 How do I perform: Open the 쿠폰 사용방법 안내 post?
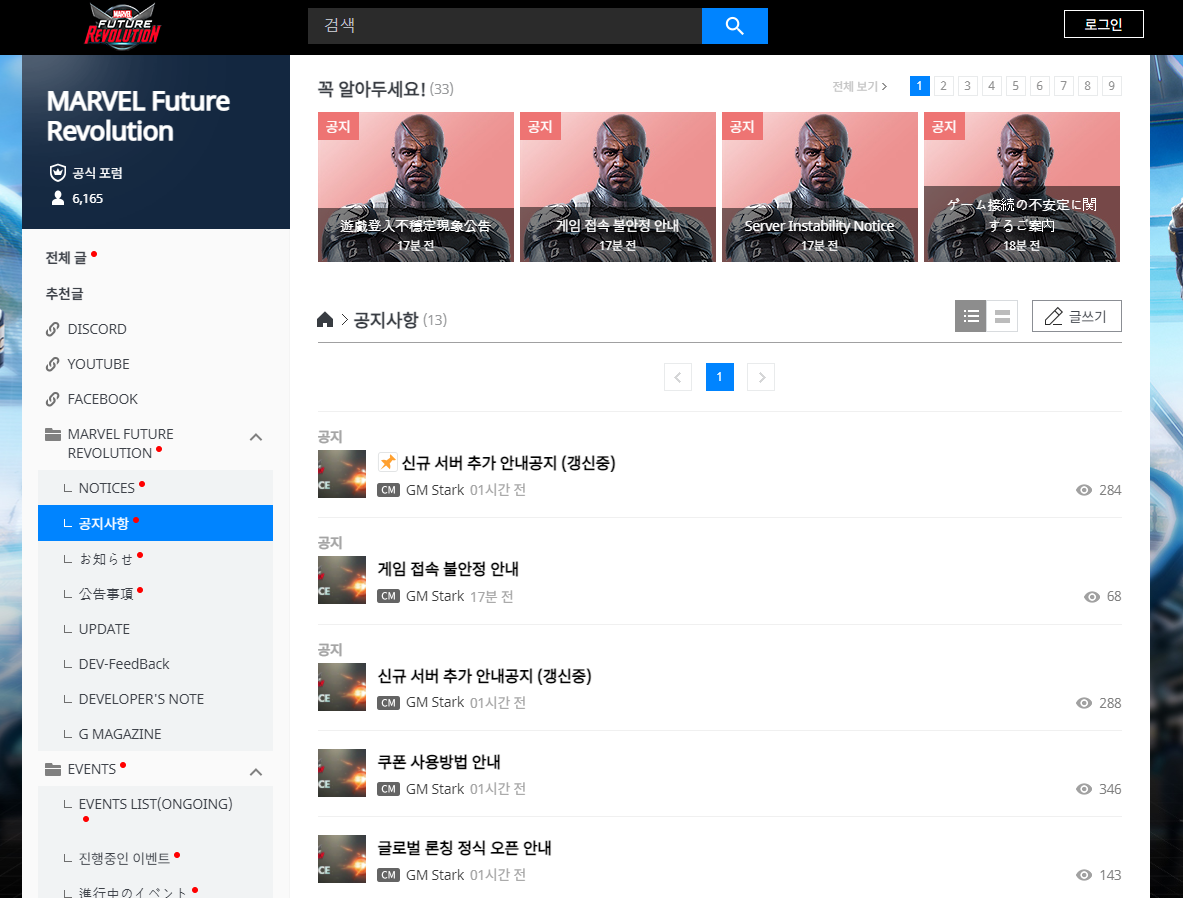(439, 762)
